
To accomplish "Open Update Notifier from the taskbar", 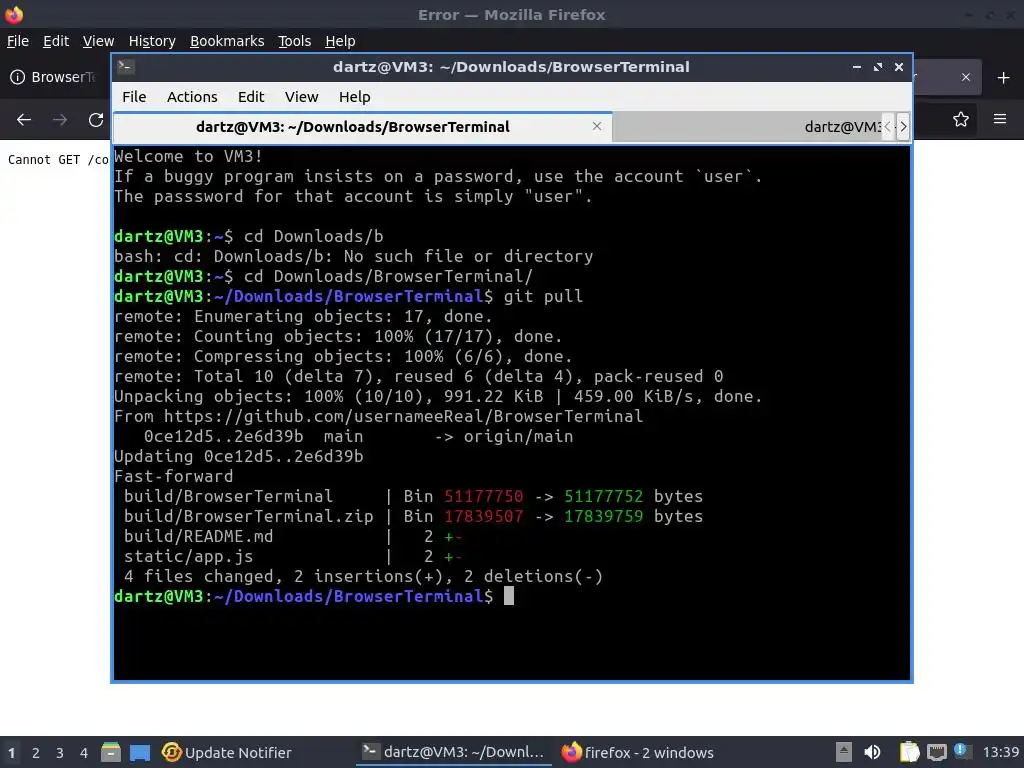I will (227, 752).
